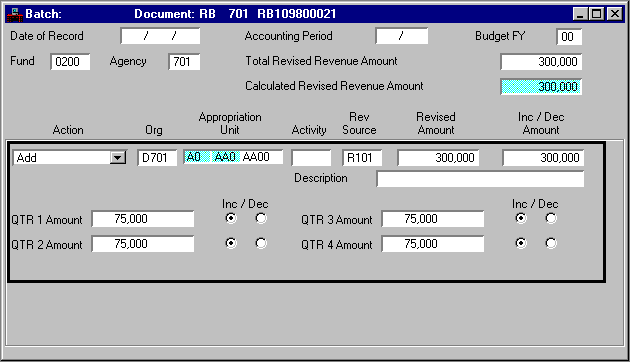Click the Inc / Dec Amount field

click(543, 157)
